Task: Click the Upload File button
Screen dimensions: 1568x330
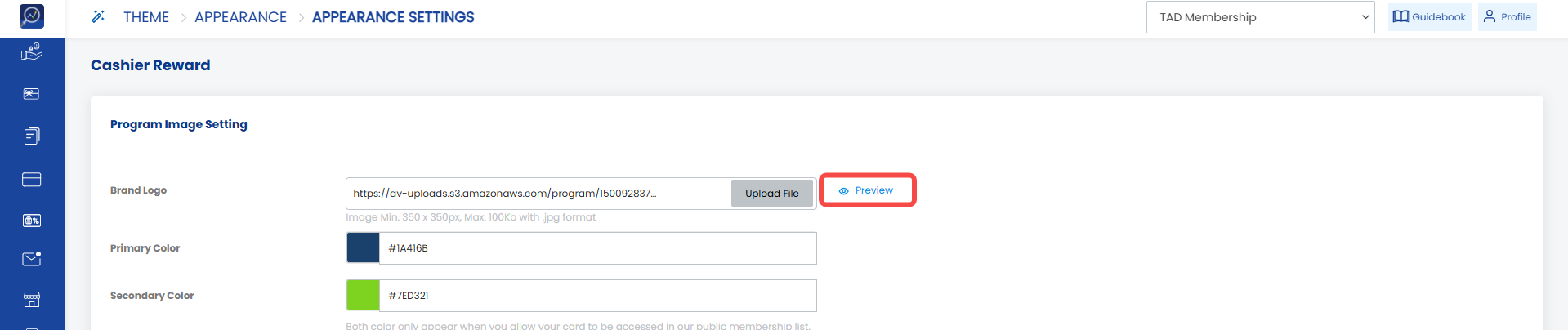Action: 772,194
